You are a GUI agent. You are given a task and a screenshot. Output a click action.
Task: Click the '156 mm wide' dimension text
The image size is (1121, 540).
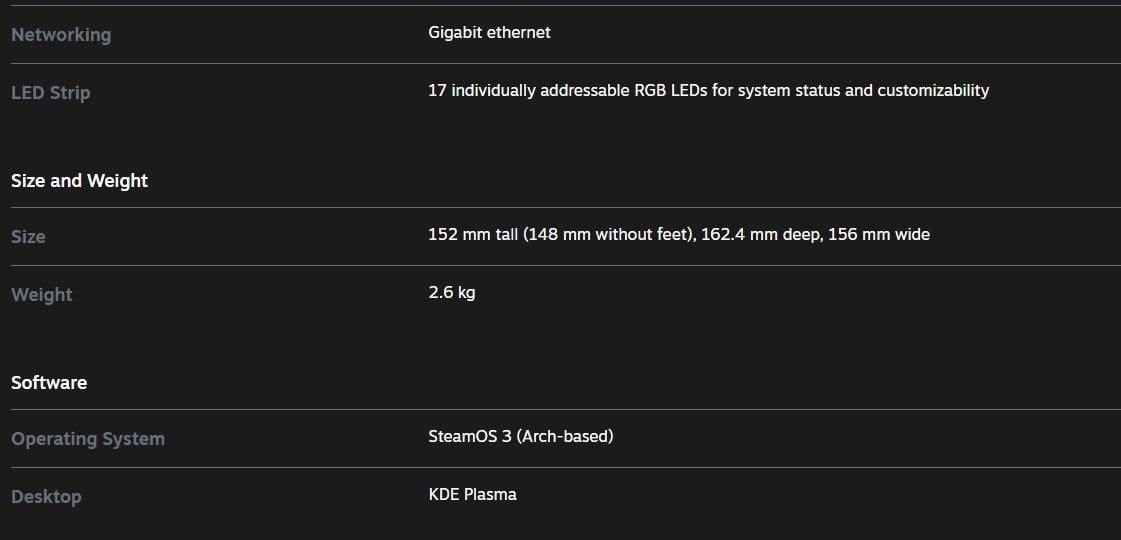click(x=879, y=235)
